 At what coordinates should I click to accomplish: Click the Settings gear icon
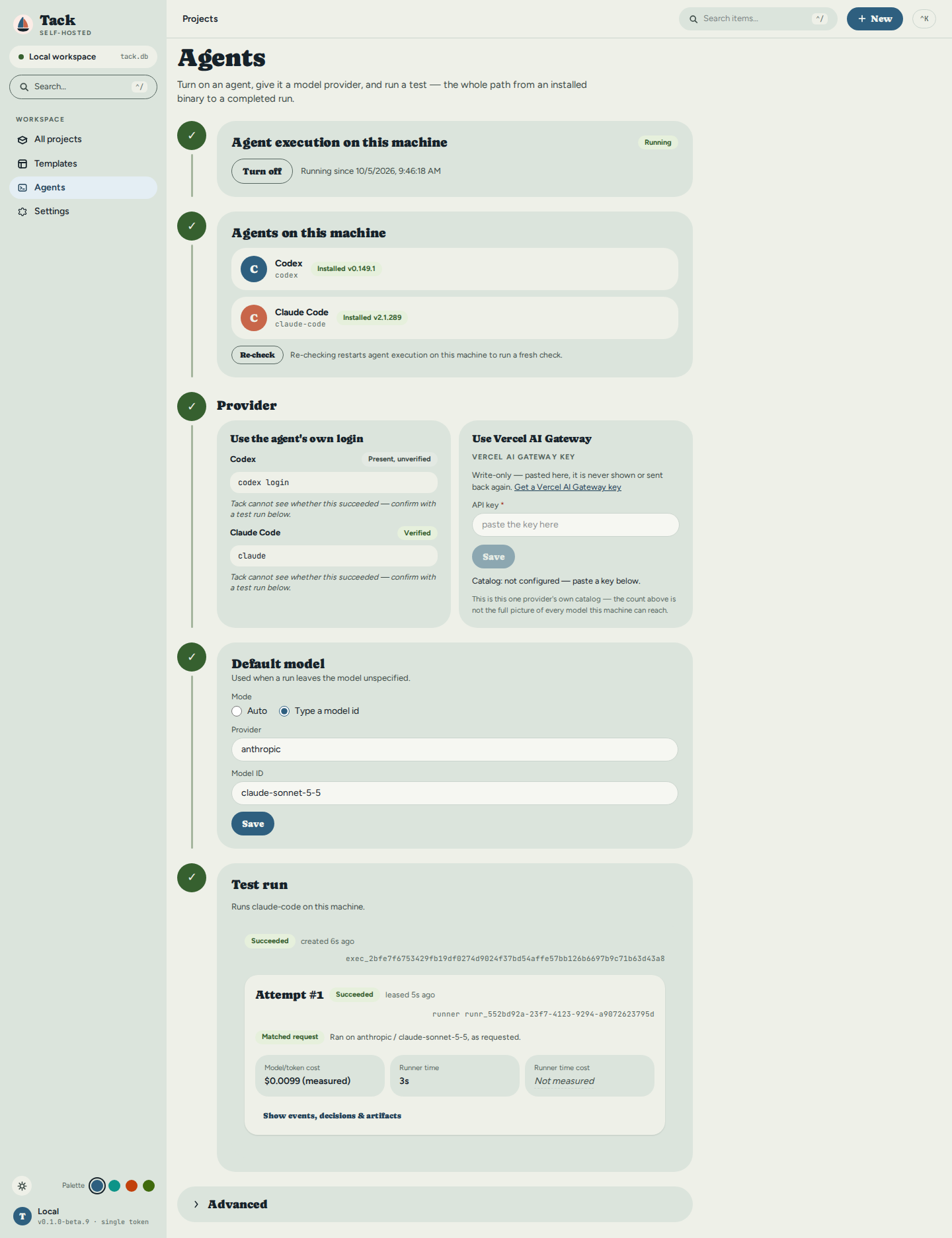point(22,212)
